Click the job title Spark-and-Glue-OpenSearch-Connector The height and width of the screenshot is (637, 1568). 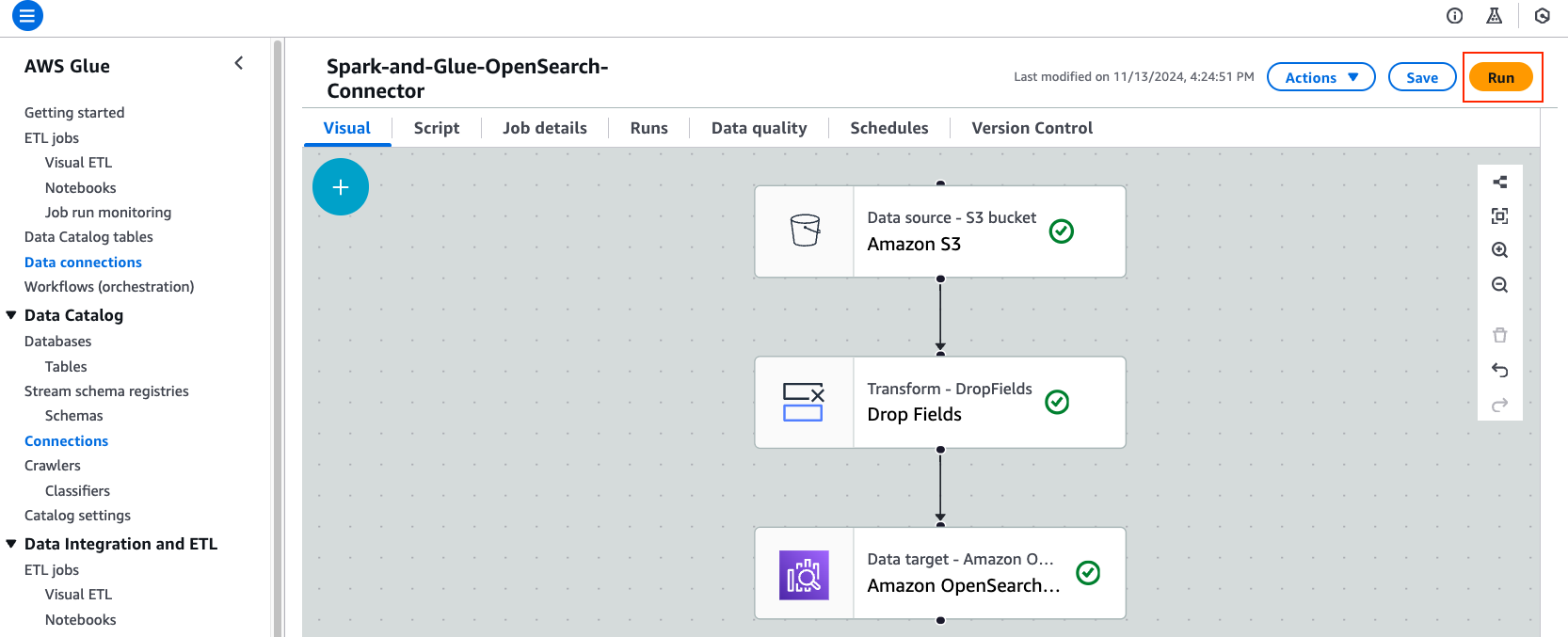pyautogui.click(x=467, y=79)
